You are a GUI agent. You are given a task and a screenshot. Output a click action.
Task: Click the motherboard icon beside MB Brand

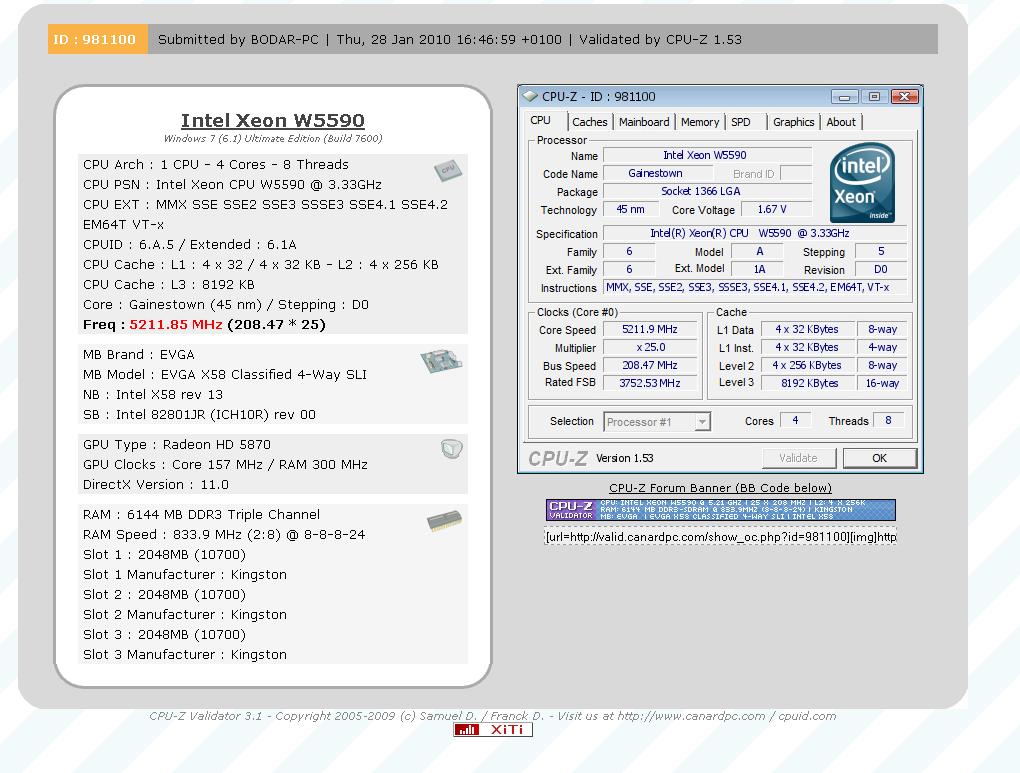coord(441,360)
